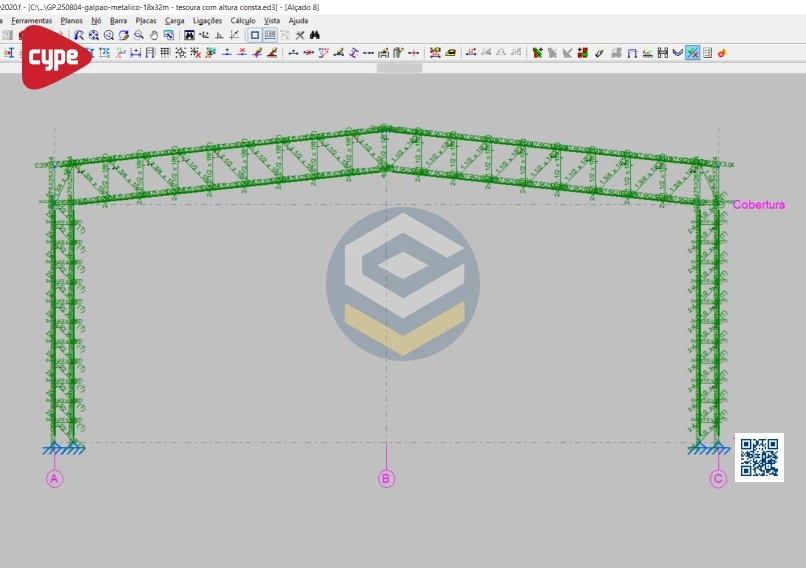Click the binoculars search icon
Viewport: 806px width, 568px height.
(x=314, y=35)
